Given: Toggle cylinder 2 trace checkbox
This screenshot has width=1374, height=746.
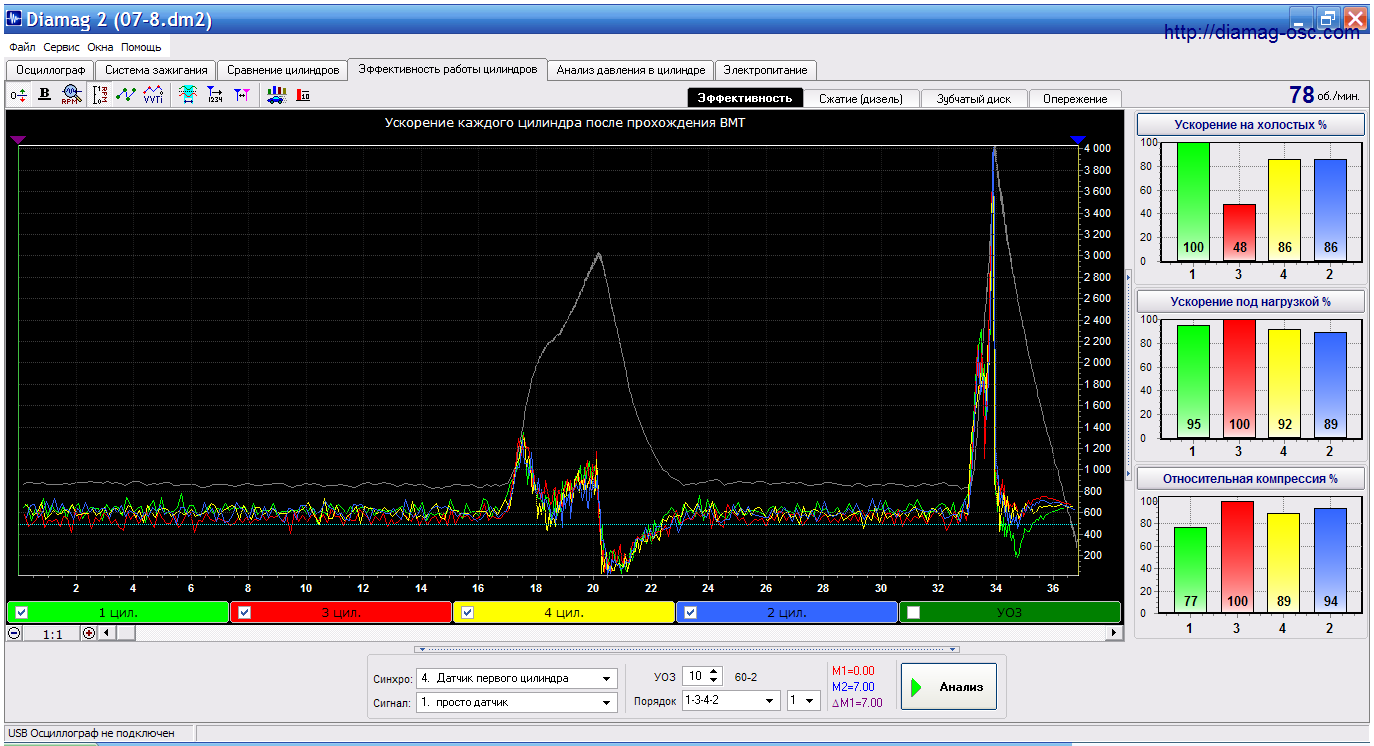Looking at the screenshot, I should coord(690,612).
